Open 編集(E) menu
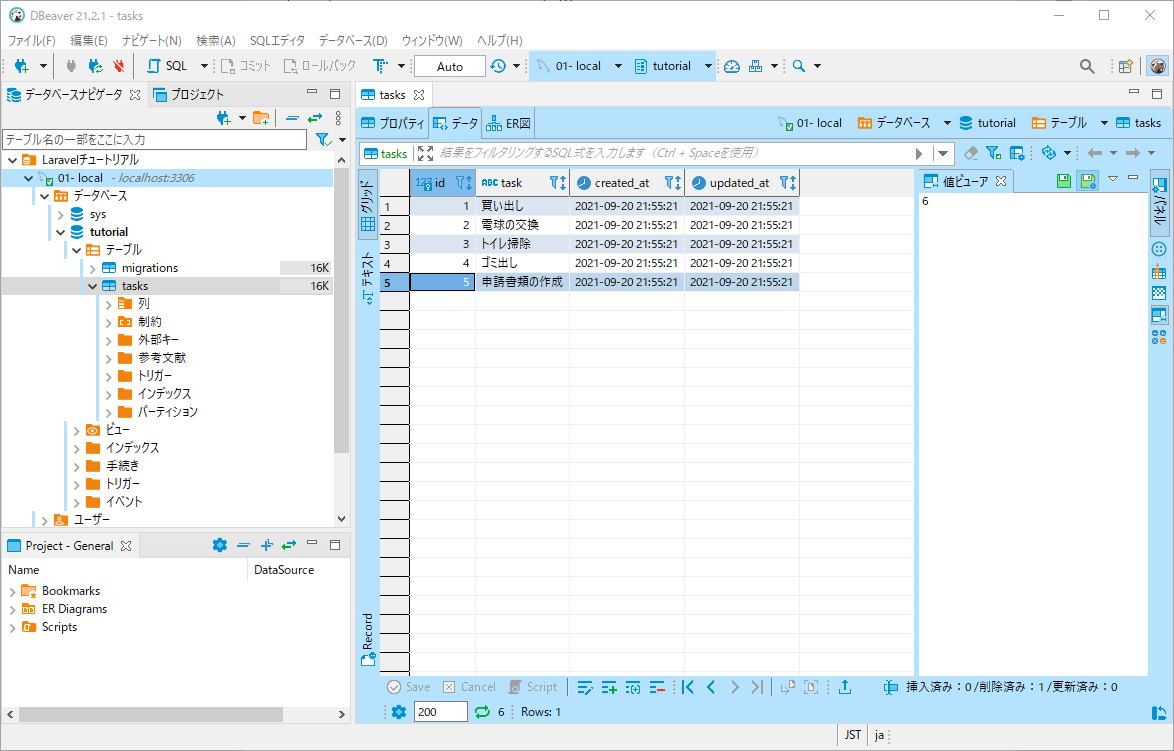Viewport: 1174px width, 751px height. (88, 40)
